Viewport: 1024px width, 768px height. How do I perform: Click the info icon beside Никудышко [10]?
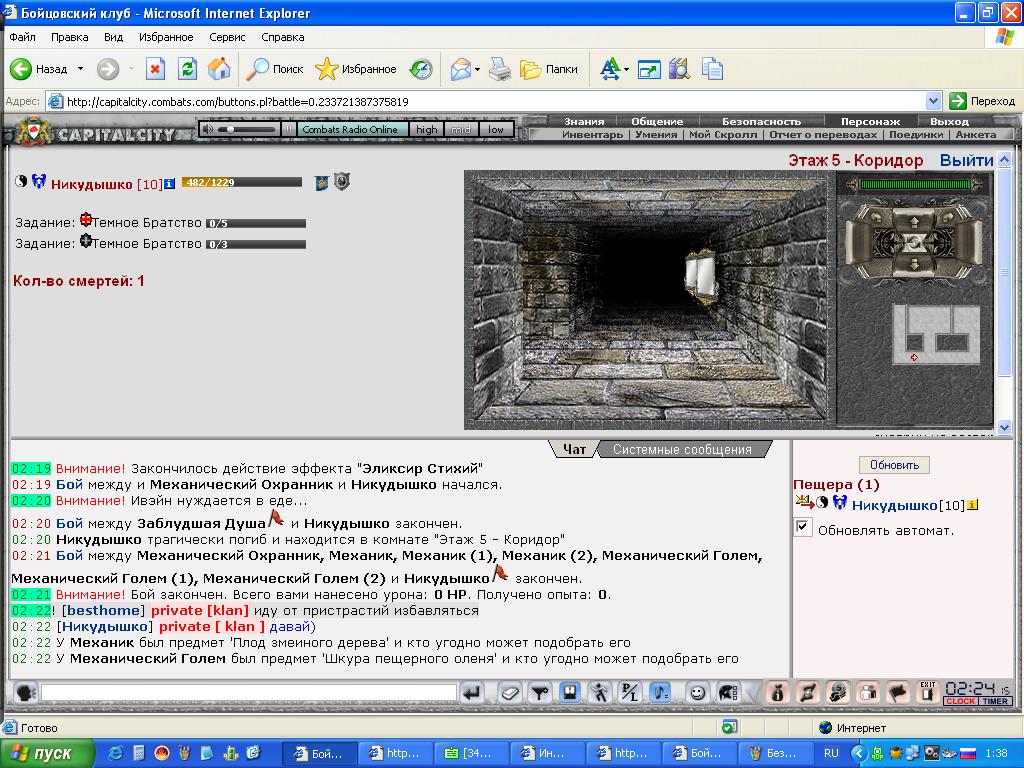(169, 184)
